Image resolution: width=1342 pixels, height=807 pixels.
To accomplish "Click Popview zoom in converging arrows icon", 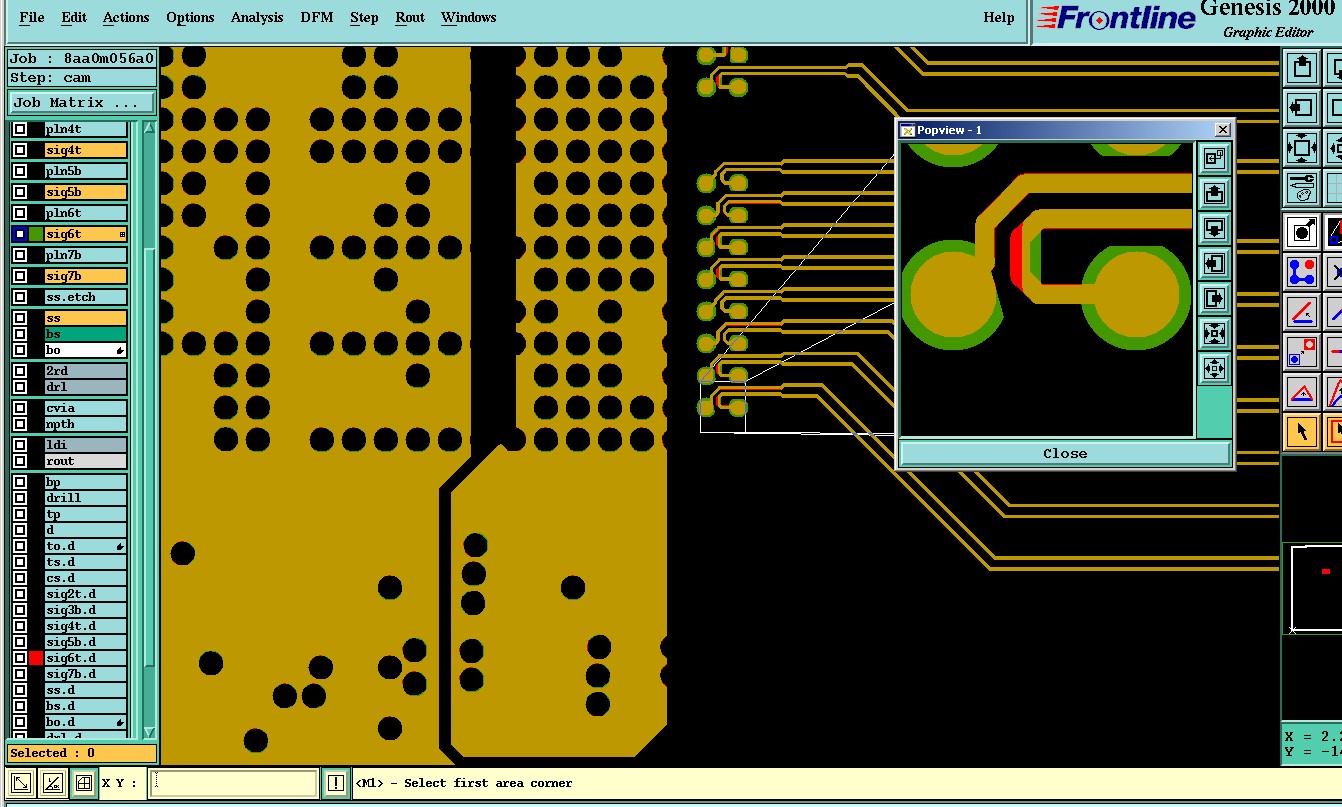I will click(x=1214, y=333).
